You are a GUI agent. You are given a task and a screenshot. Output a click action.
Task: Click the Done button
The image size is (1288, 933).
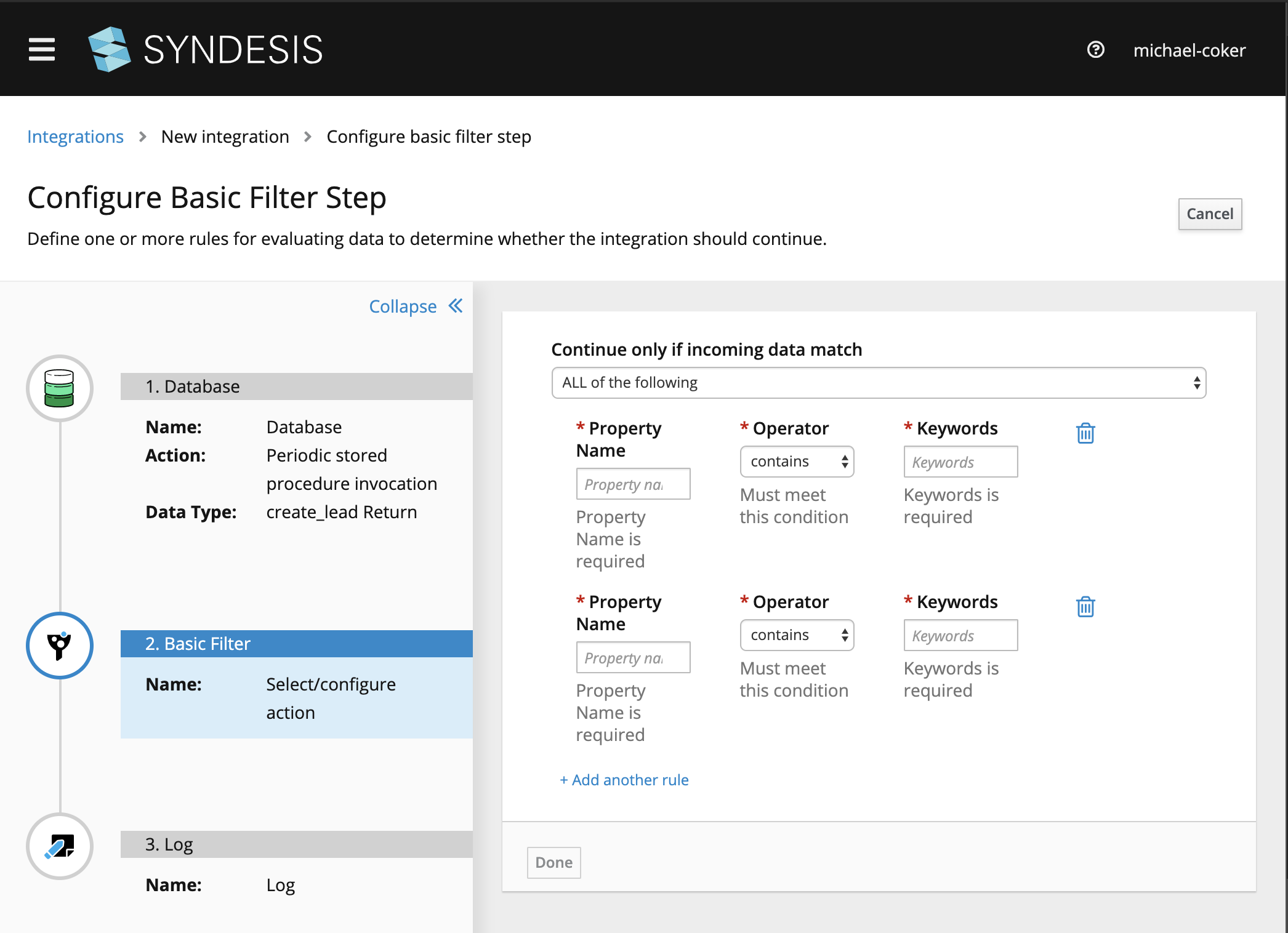point(553,862)
